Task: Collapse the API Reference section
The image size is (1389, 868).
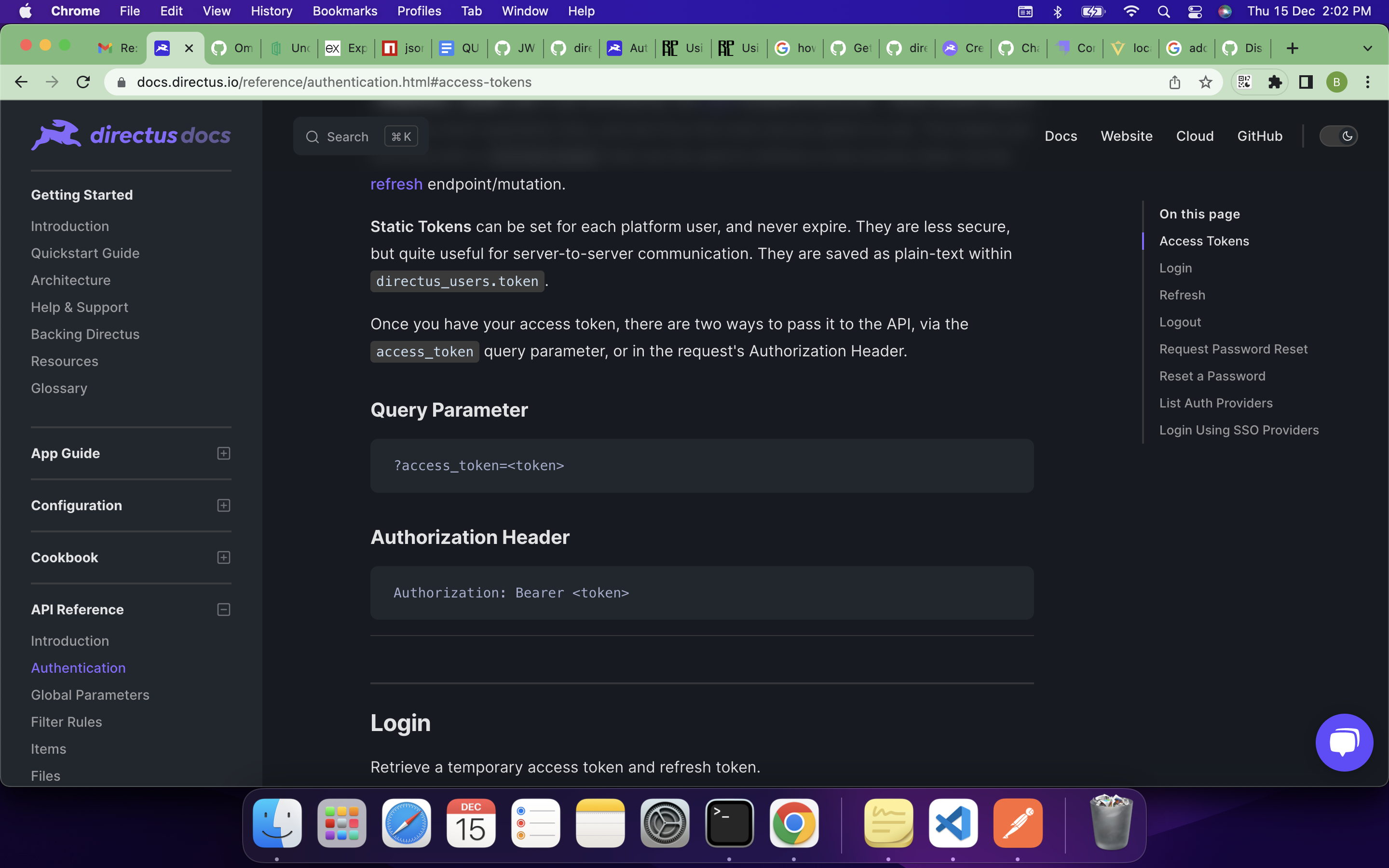Action: [223, 610]
